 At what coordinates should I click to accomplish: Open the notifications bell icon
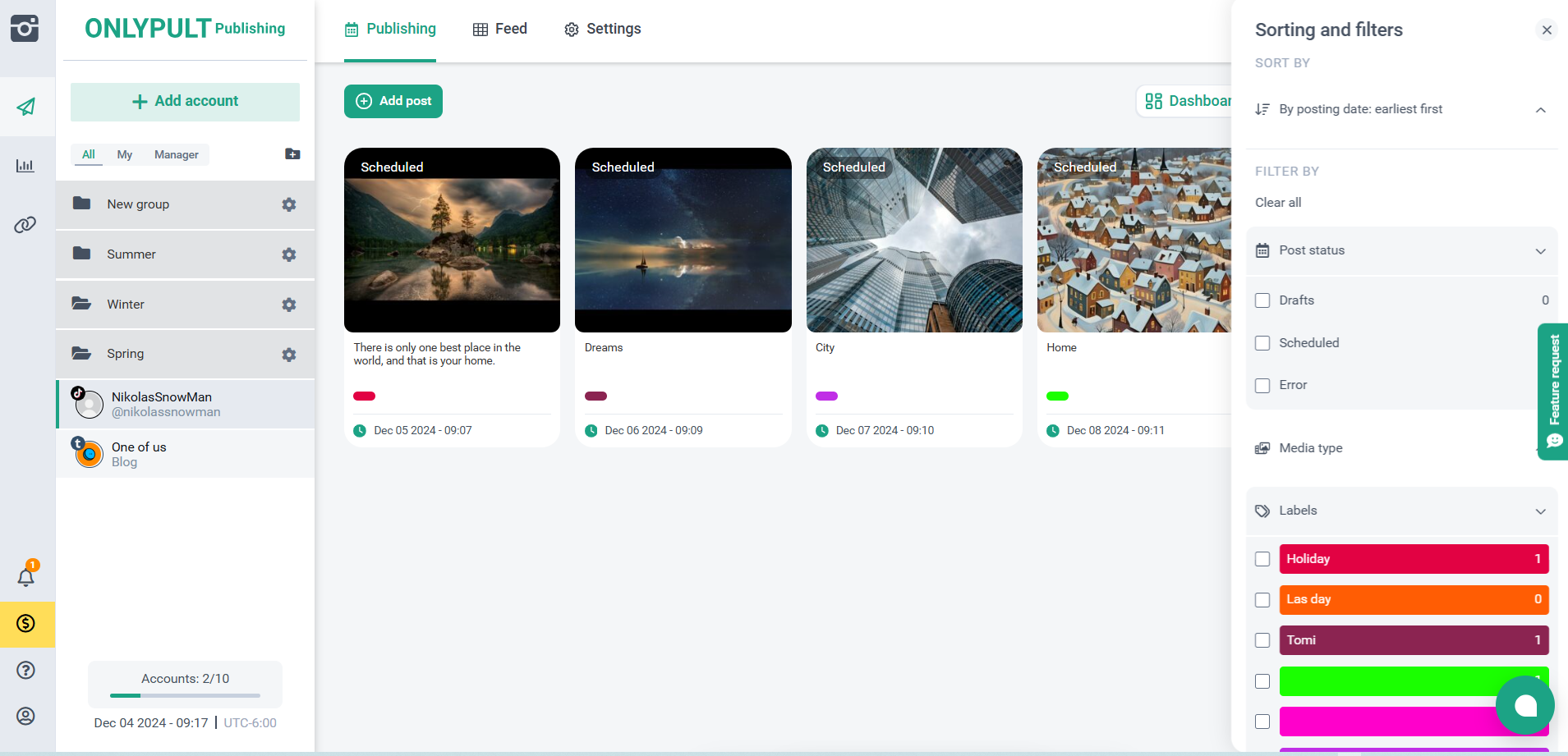(x=26, y=577)
